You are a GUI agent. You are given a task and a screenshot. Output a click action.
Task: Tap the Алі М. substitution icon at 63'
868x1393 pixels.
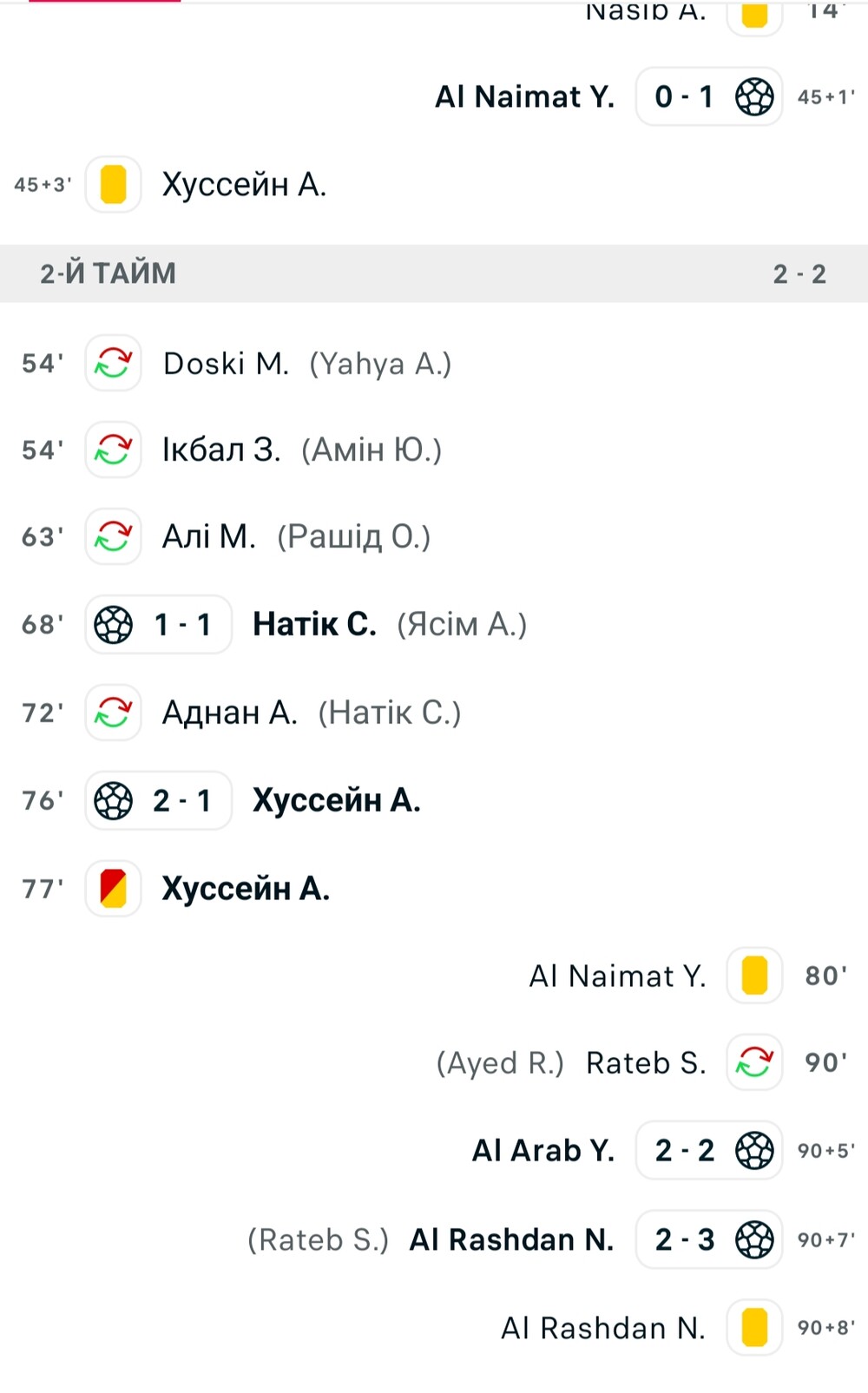[113, 536]
